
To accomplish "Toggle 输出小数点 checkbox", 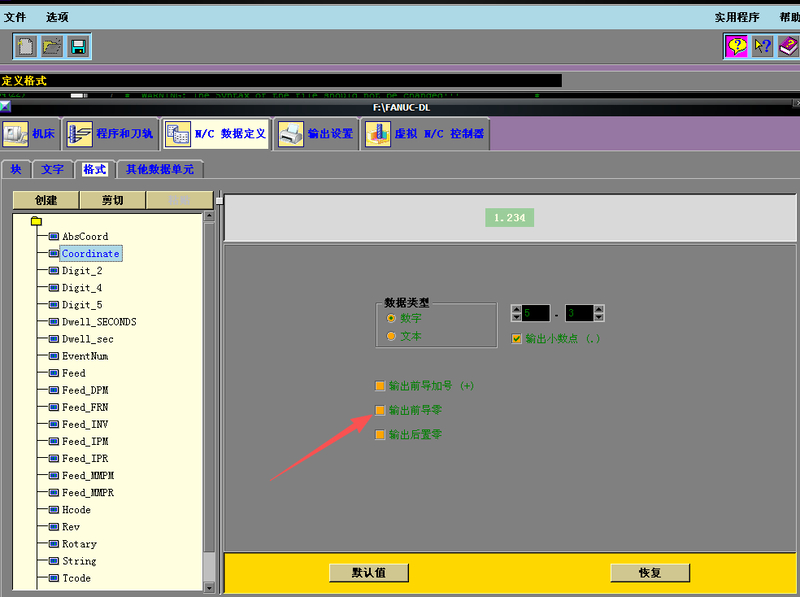I will 516,339.
